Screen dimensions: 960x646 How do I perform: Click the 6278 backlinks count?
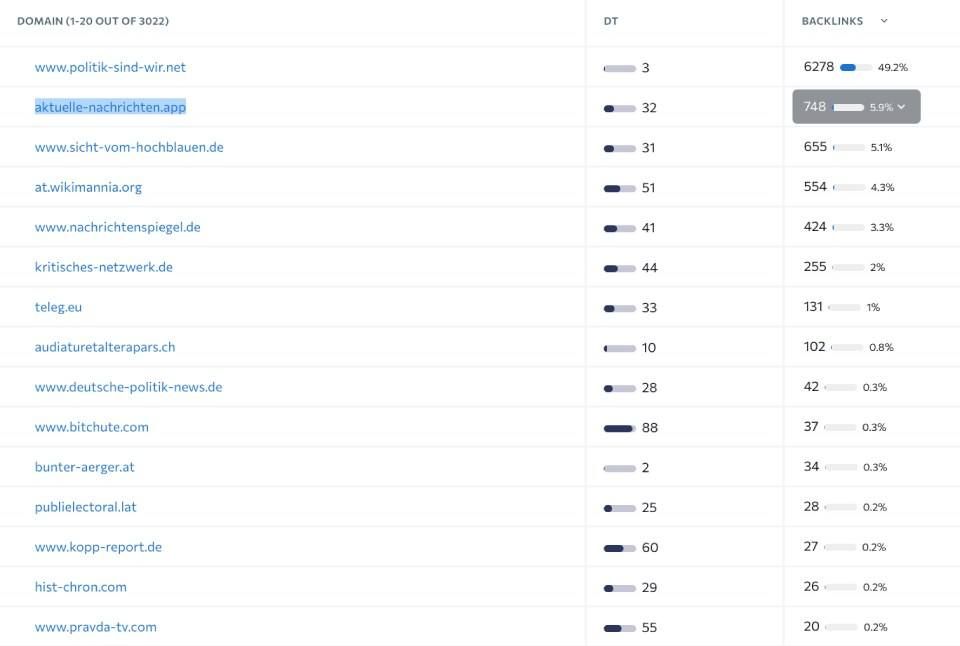pyautogui.click(x=818, y=67)
